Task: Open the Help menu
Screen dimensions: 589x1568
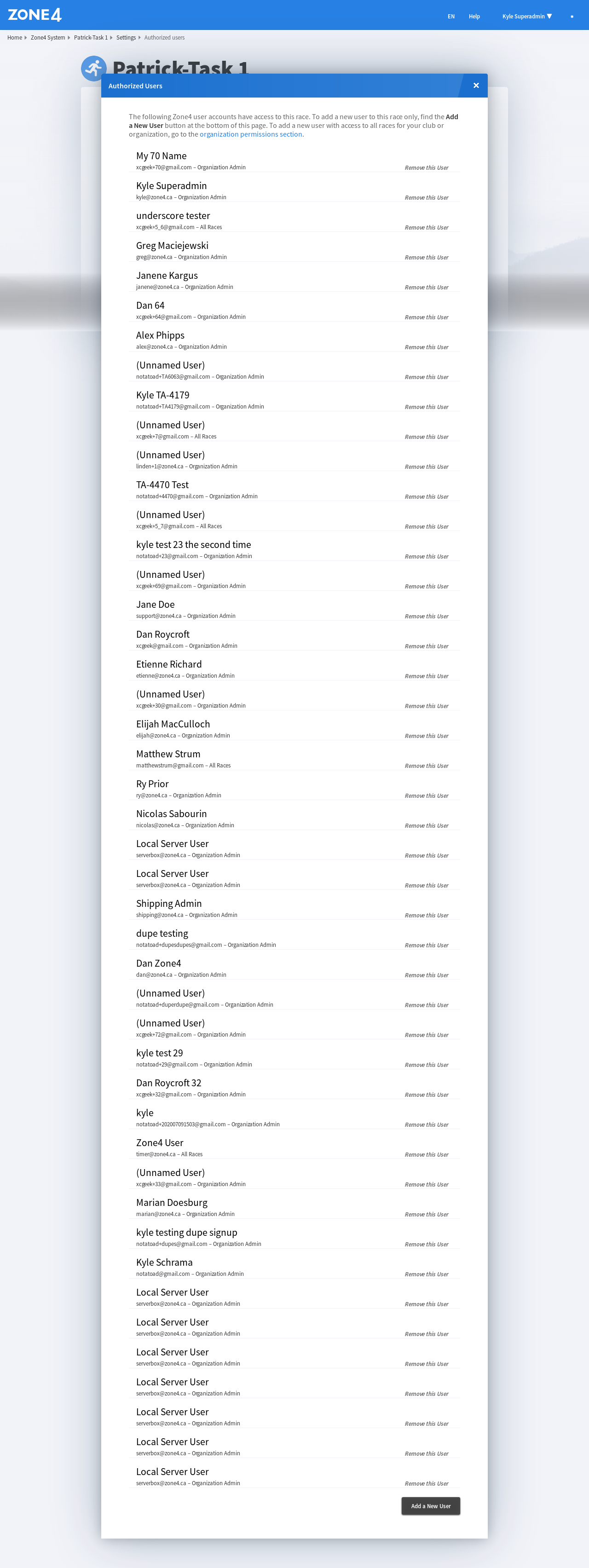Action: (474, 17)
